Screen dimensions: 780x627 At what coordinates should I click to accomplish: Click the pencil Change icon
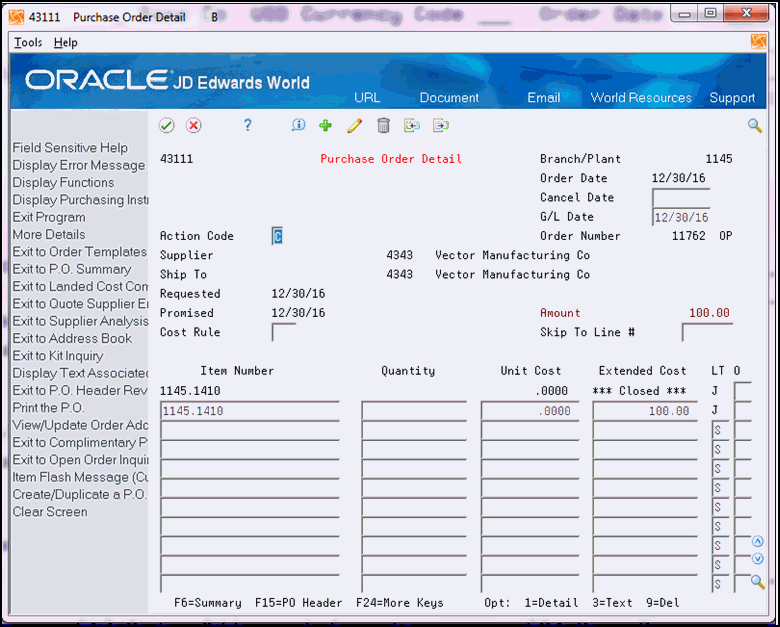point(354,125)
